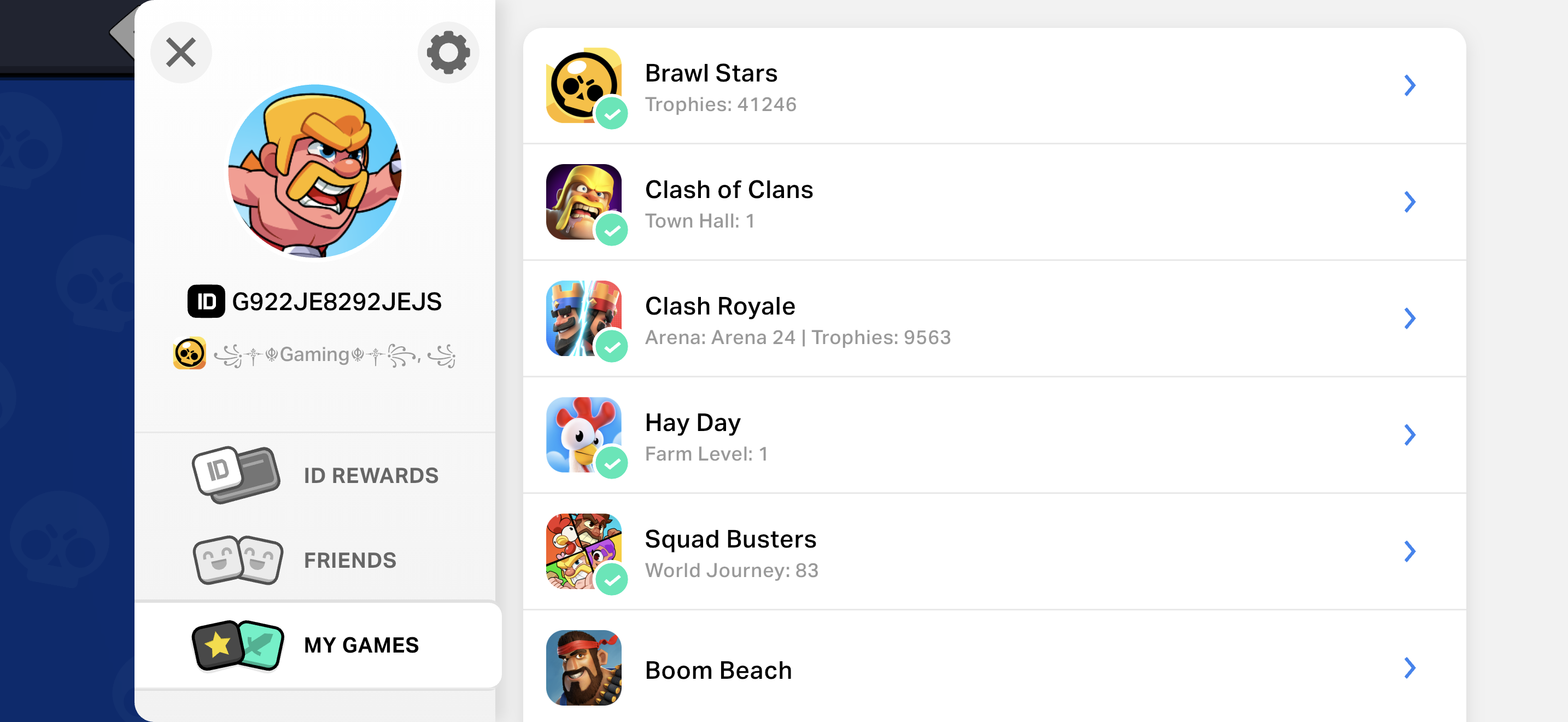This screenshot has height=722, width=1568.
Task: Select the MY GAMES menu item
Action: coord(318,645)
